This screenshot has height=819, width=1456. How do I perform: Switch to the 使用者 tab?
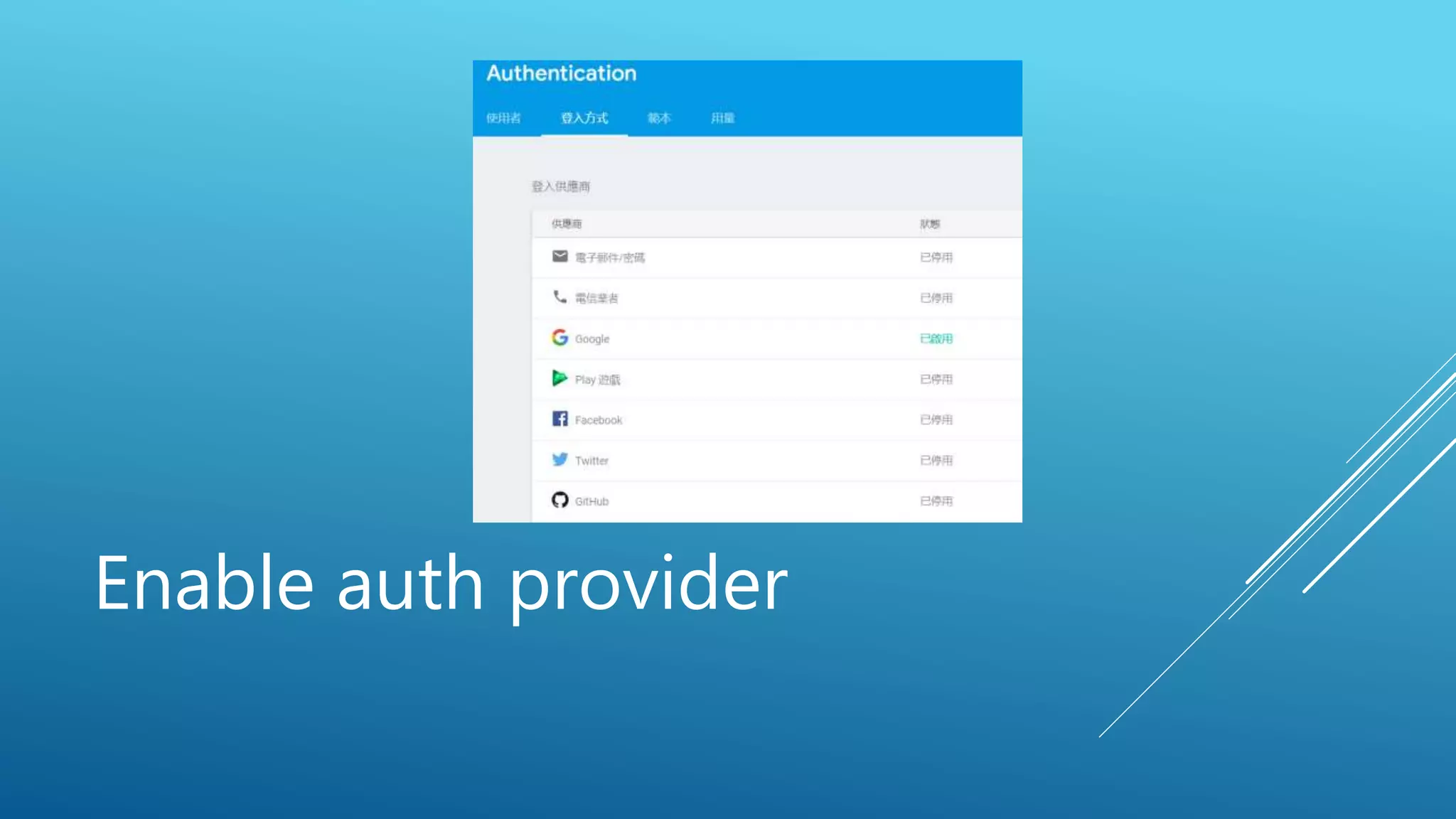click(503, 118)
